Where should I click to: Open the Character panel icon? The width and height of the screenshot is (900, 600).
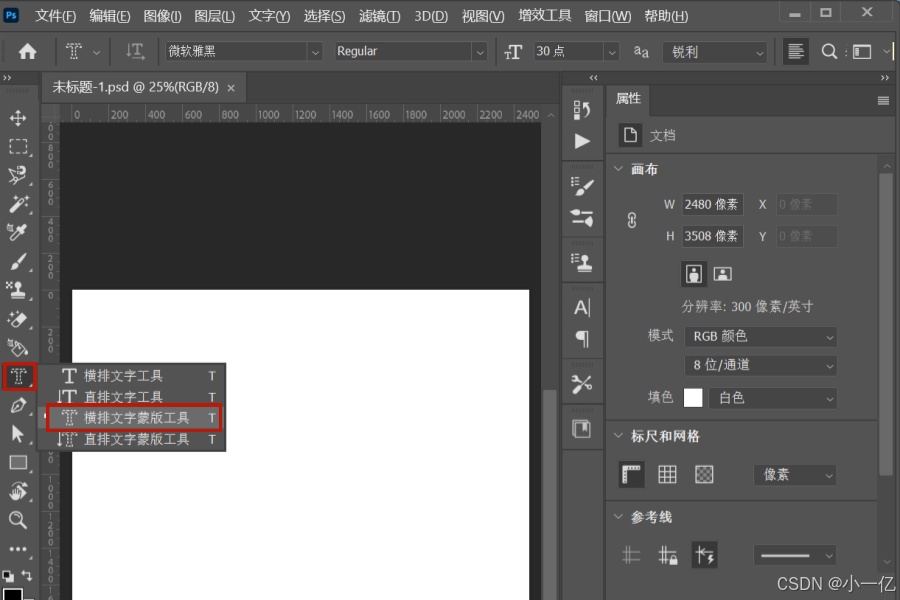point(581,308)
